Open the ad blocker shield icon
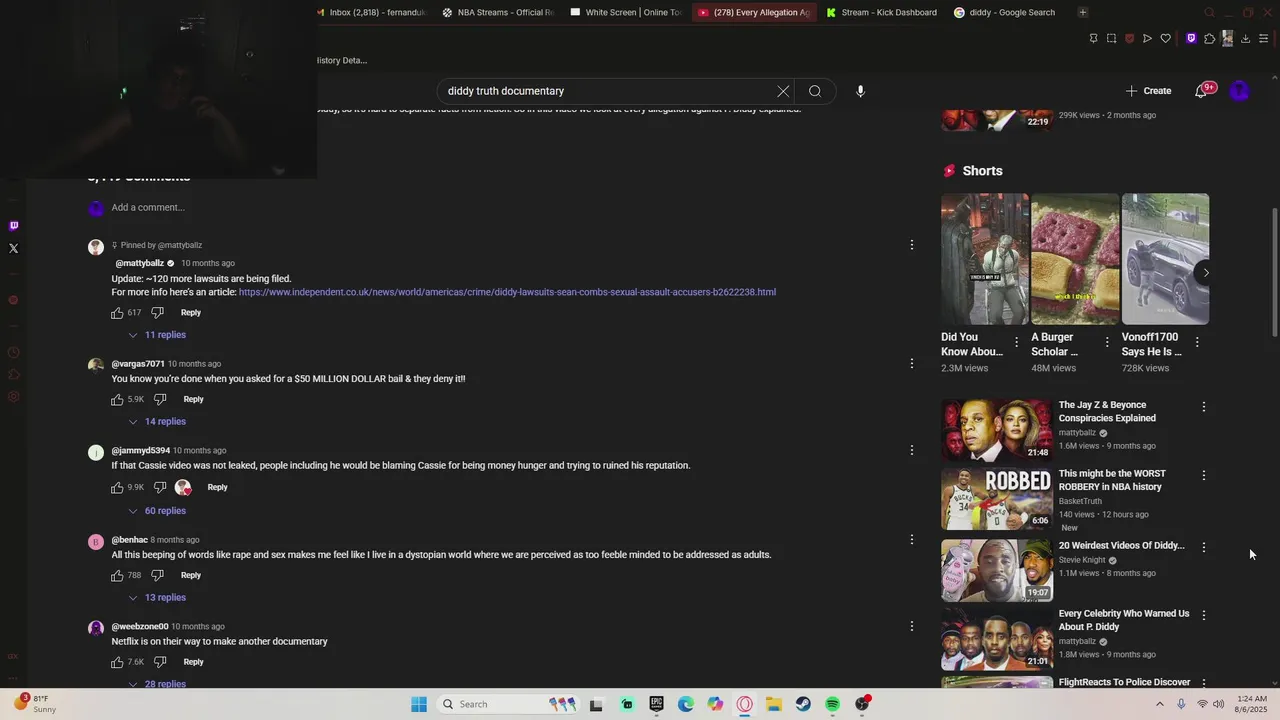 coord(1129,39)
